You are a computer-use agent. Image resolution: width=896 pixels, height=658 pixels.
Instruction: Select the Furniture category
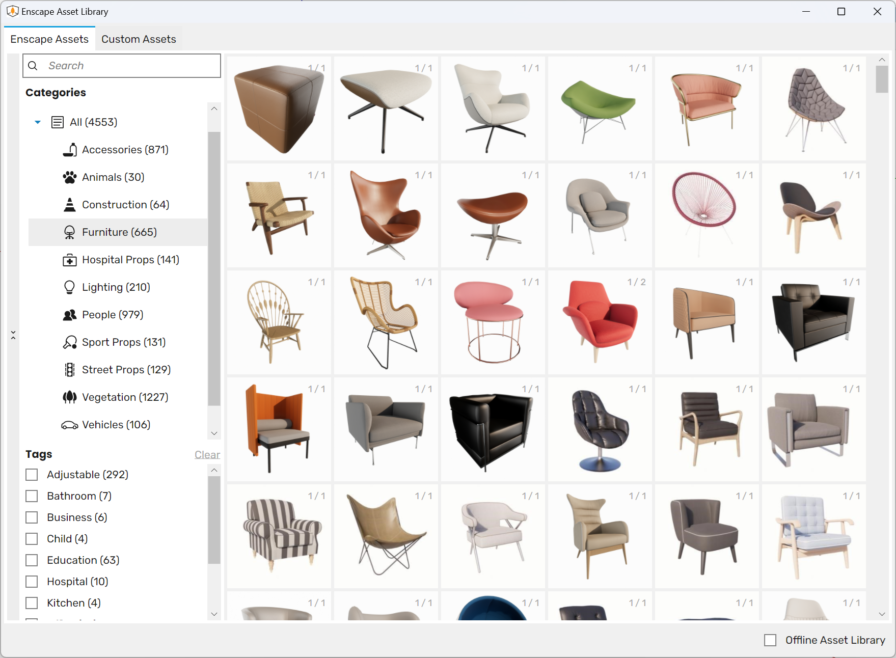tap(118, 232)
